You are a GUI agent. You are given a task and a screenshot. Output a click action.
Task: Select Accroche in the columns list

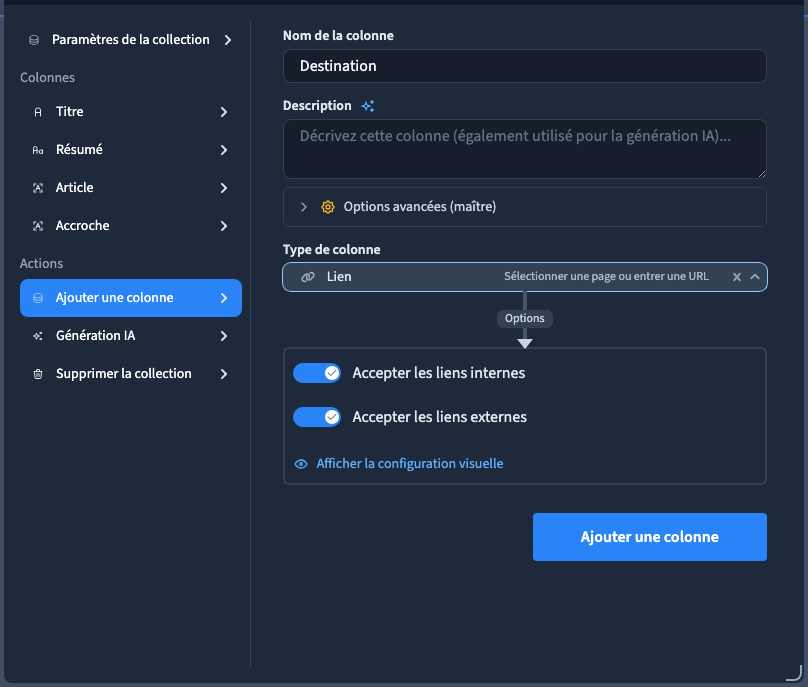click(x=131, y=226)
